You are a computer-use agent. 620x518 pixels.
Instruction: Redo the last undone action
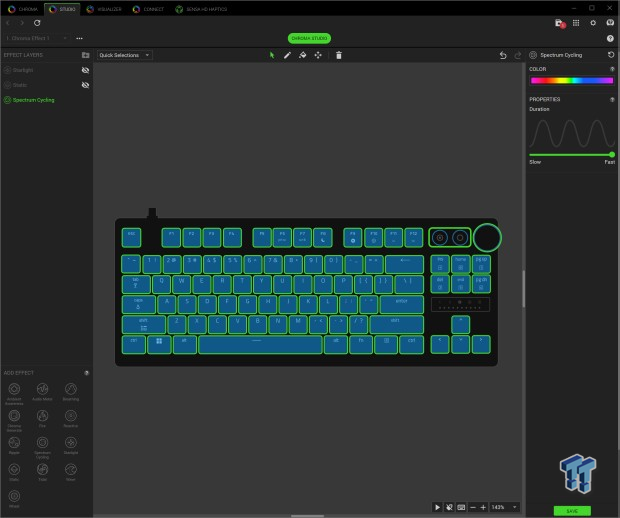(517, 55)
